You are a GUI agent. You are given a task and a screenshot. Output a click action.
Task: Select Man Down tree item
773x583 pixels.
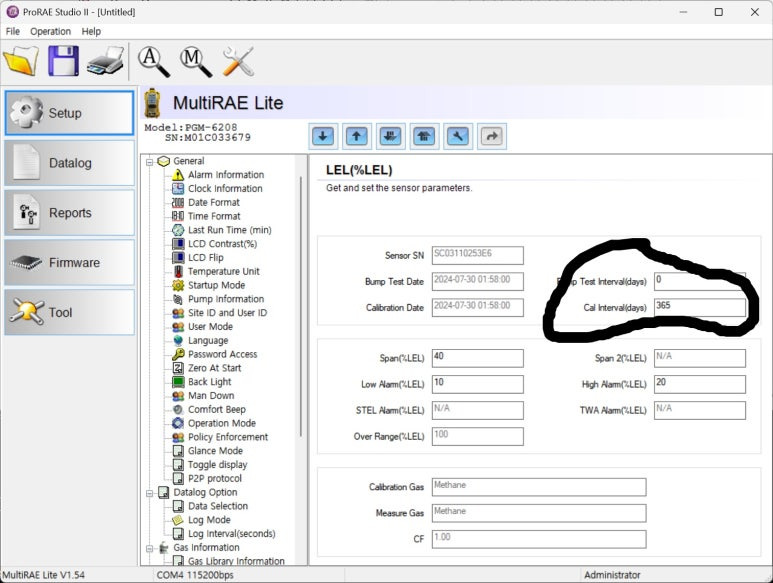coord(211,395)
